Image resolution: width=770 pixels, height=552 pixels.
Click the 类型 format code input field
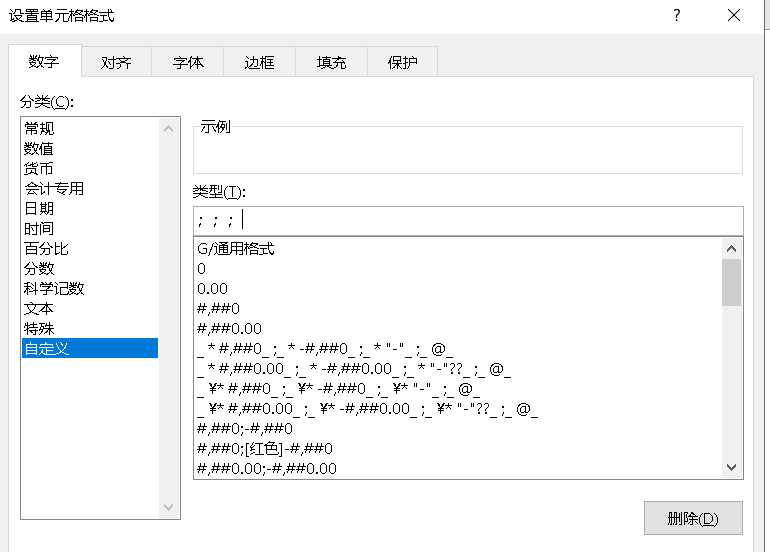pos(468,221)
